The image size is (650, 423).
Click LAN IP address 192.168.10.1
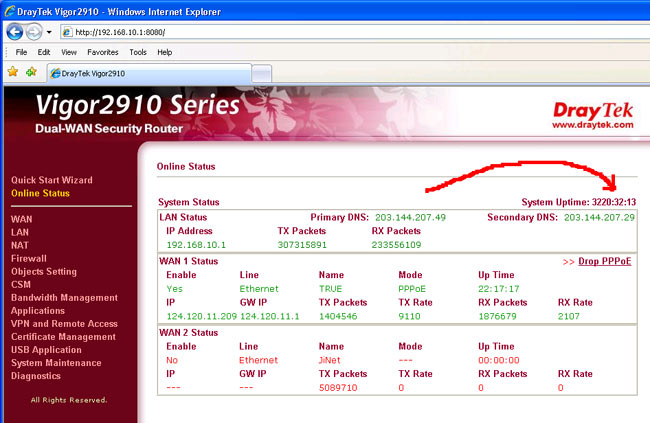[196, 245]
